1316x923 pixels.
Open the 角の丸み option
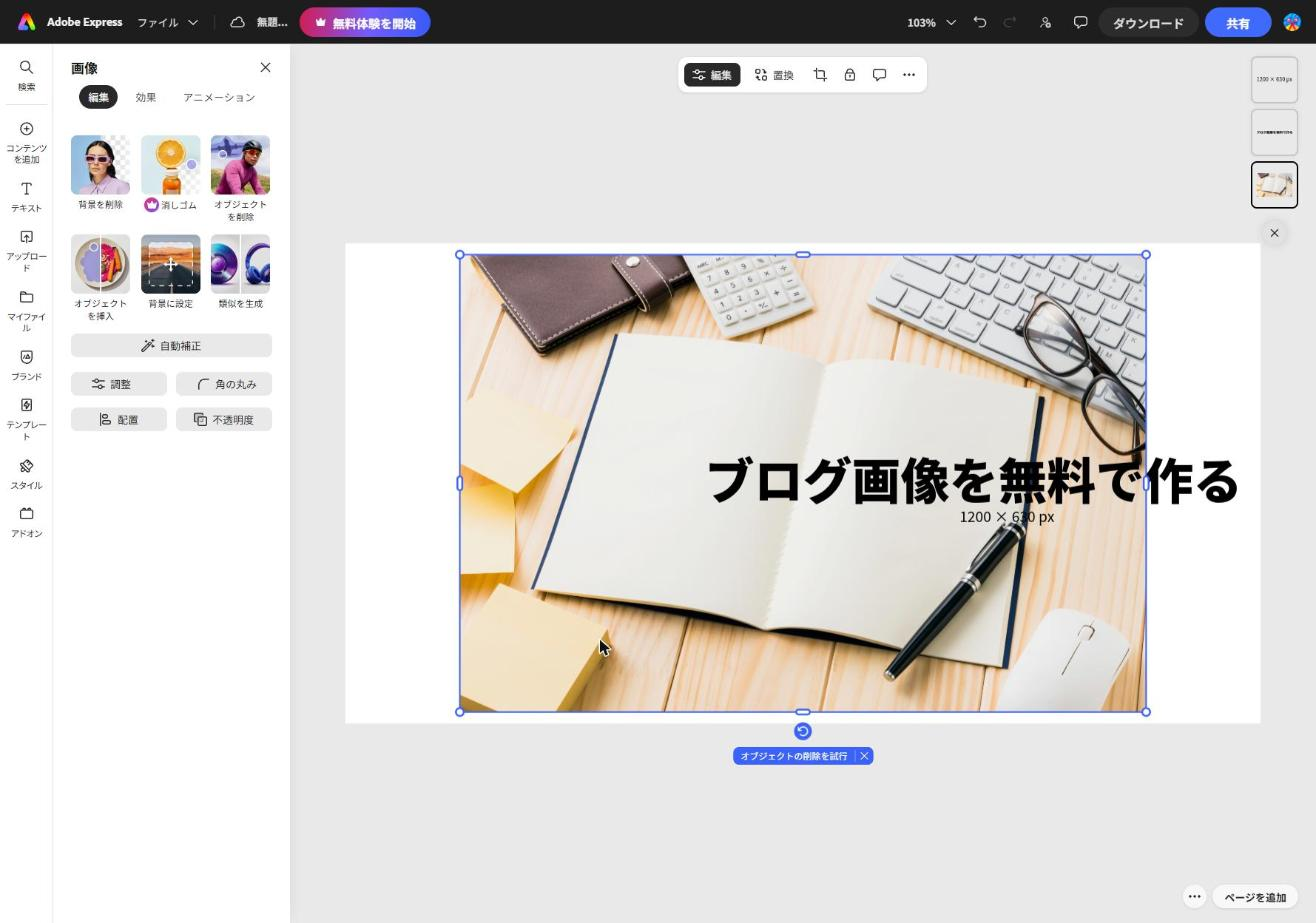click(224, 384)
